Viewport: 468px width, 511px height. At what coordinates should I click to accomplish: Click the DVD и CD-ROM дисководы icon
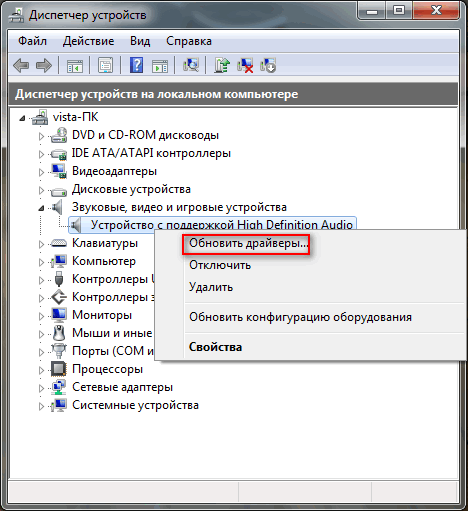tap(59, 135)
